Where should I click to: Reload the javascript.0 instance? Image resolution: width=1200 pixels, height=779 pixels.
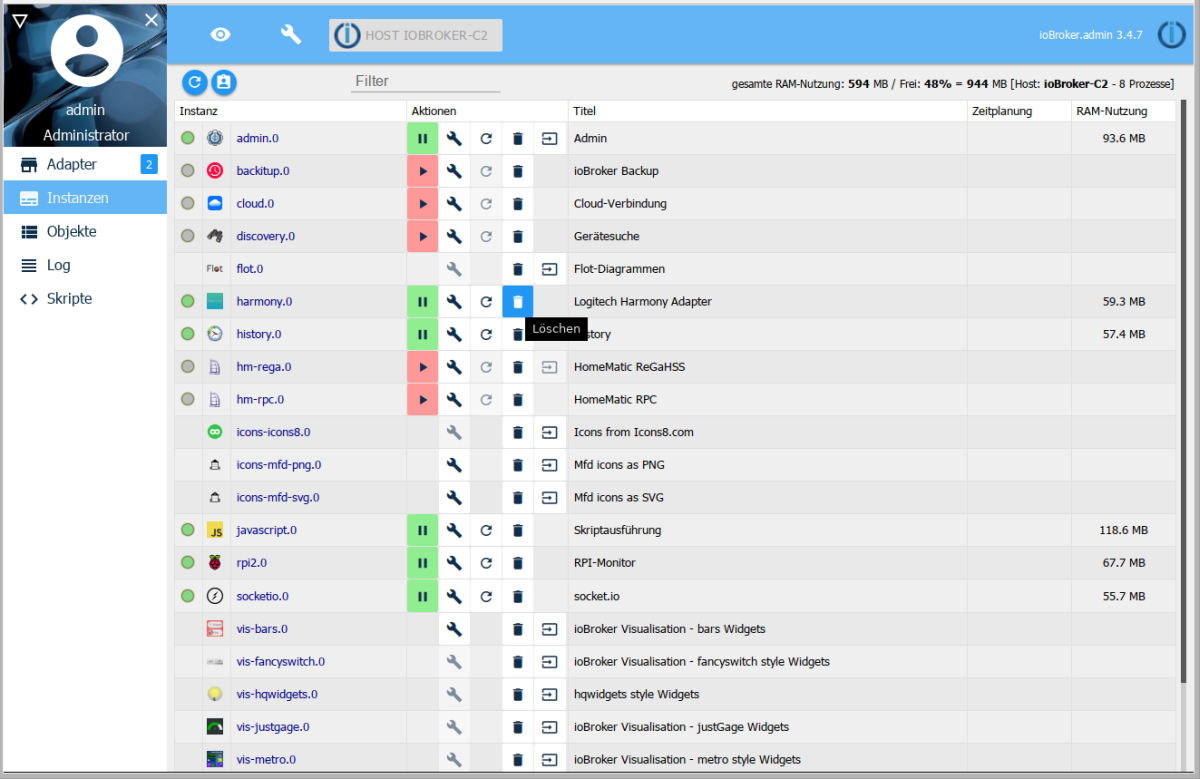point(486,530)
